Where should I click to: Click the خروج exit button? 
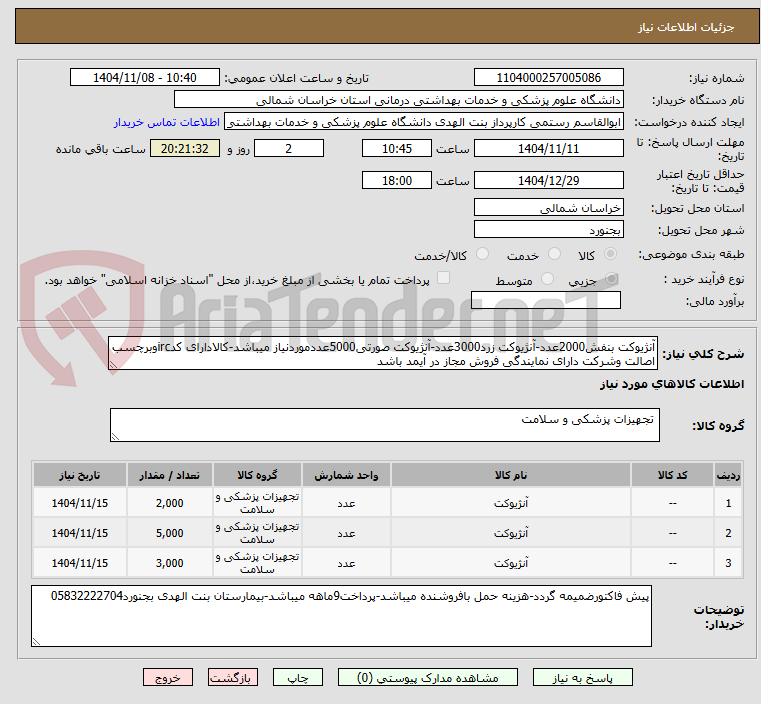pyautogui.click(x=168, y=677)
